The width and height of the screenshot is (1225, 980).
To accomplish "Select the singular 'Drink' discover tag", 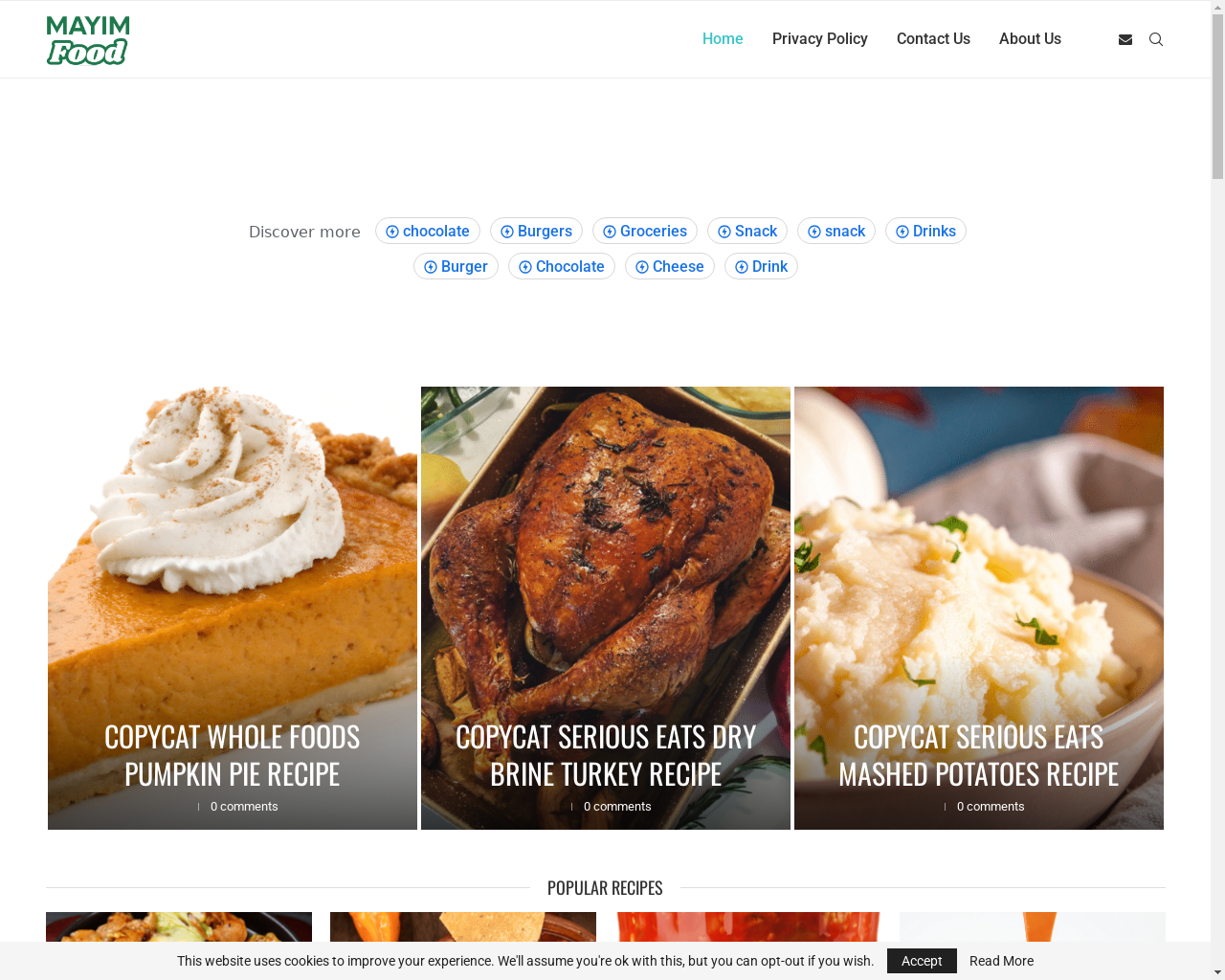I will [x=761, y=266].
